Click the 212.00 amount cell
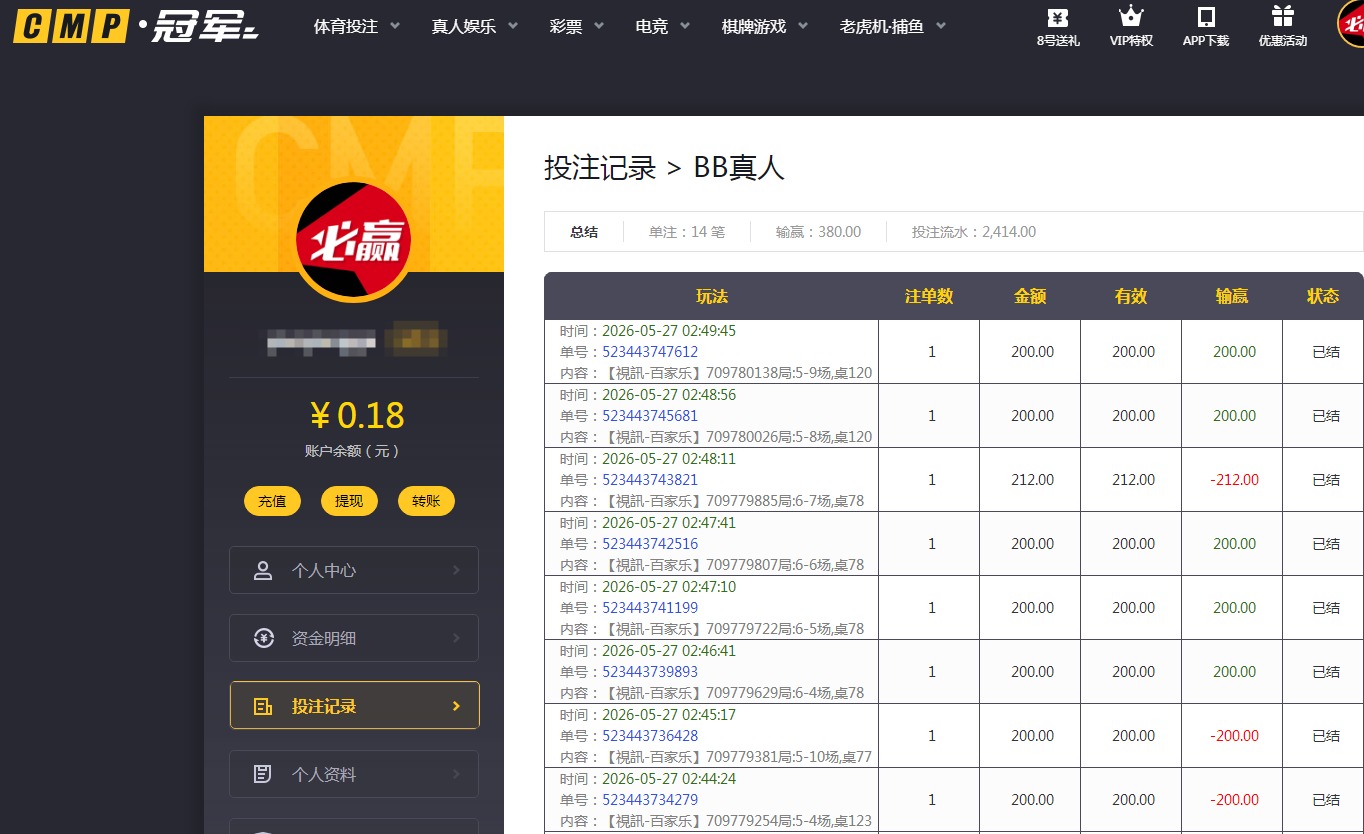This screenshot has width=1364, height=834. 1032,480
